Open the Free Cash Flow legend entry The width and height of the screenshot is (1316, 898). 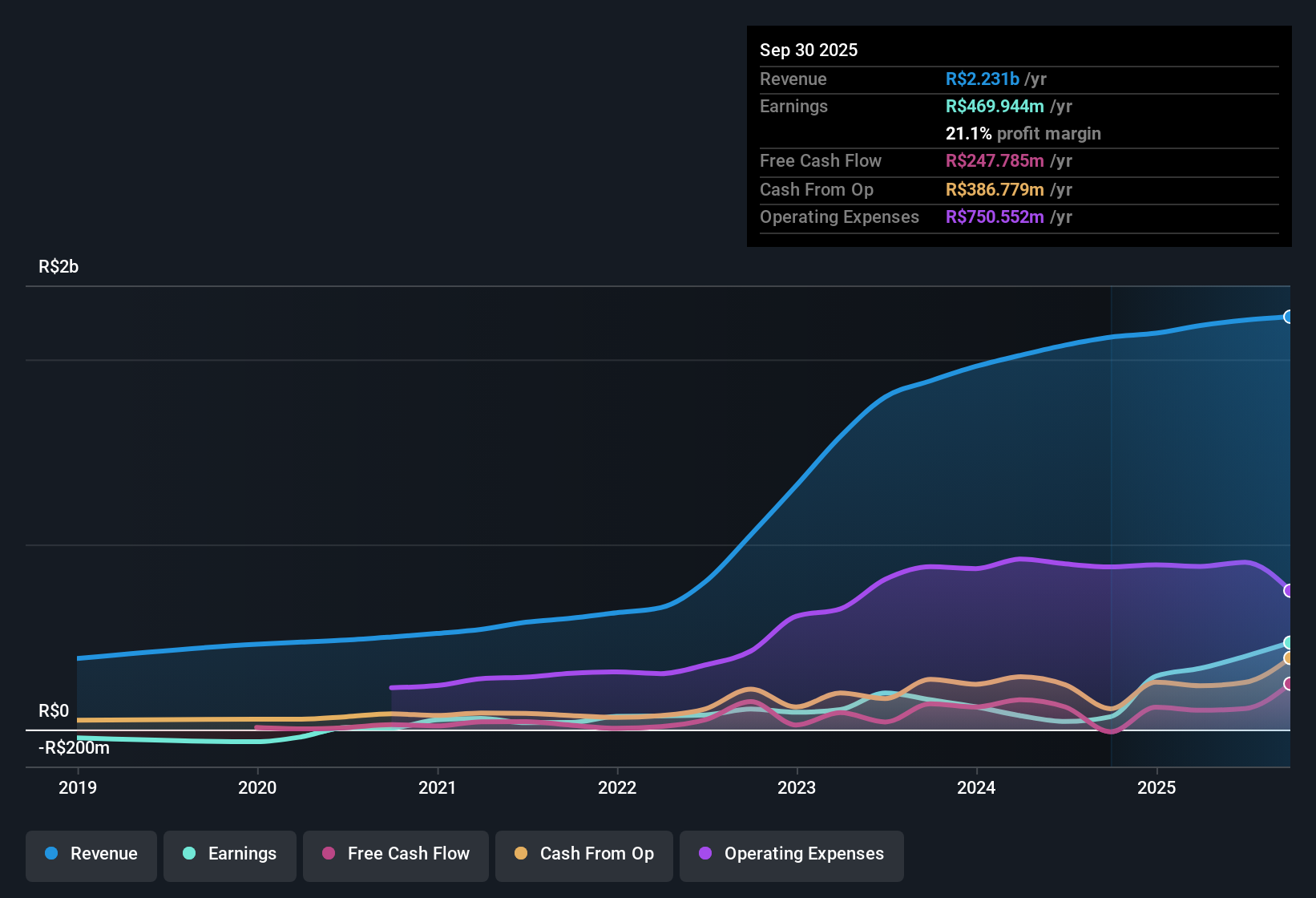coord(395,854)
